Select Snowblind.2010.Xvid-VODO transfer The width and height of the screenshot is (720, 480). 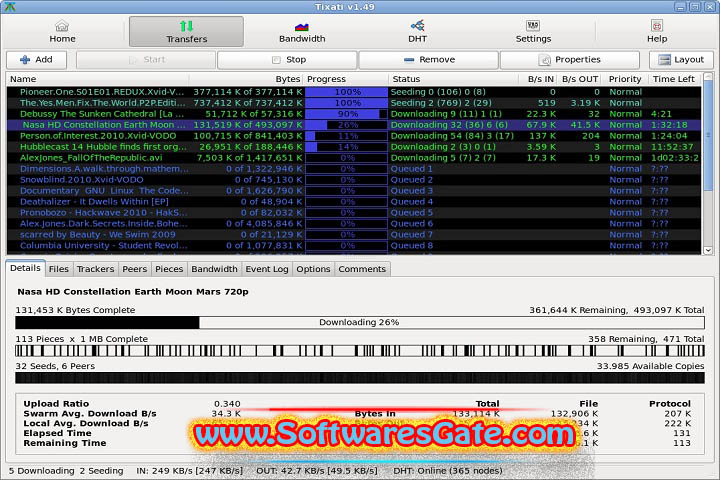(x=354, y=180)
